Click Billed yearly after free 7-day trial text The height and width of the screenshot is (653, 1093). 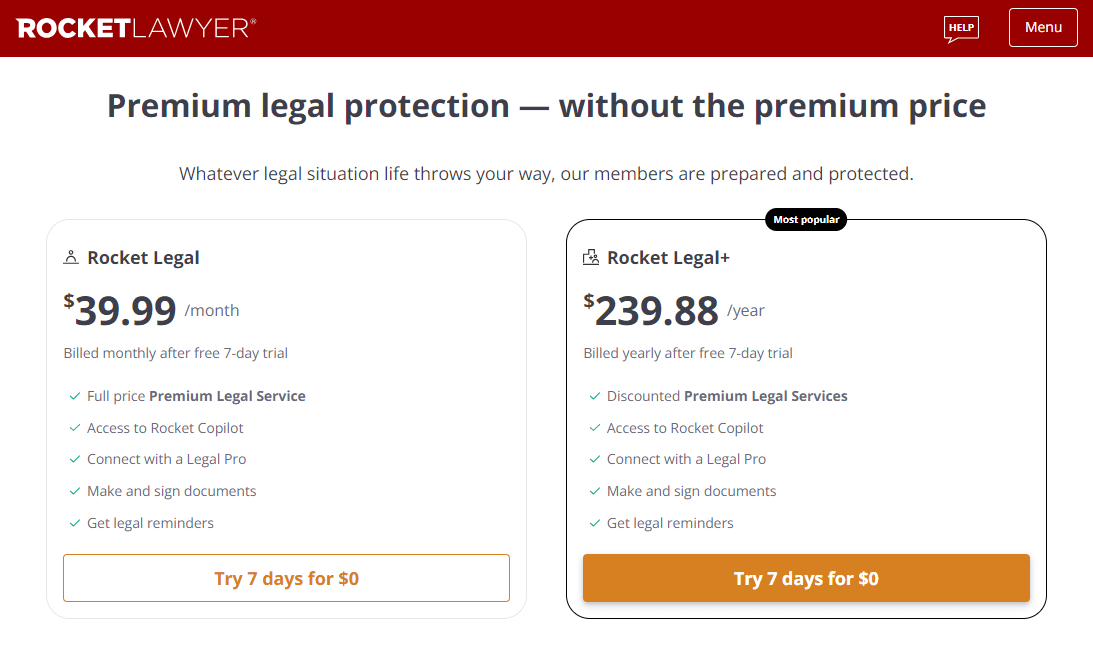[x=688, y=353]
